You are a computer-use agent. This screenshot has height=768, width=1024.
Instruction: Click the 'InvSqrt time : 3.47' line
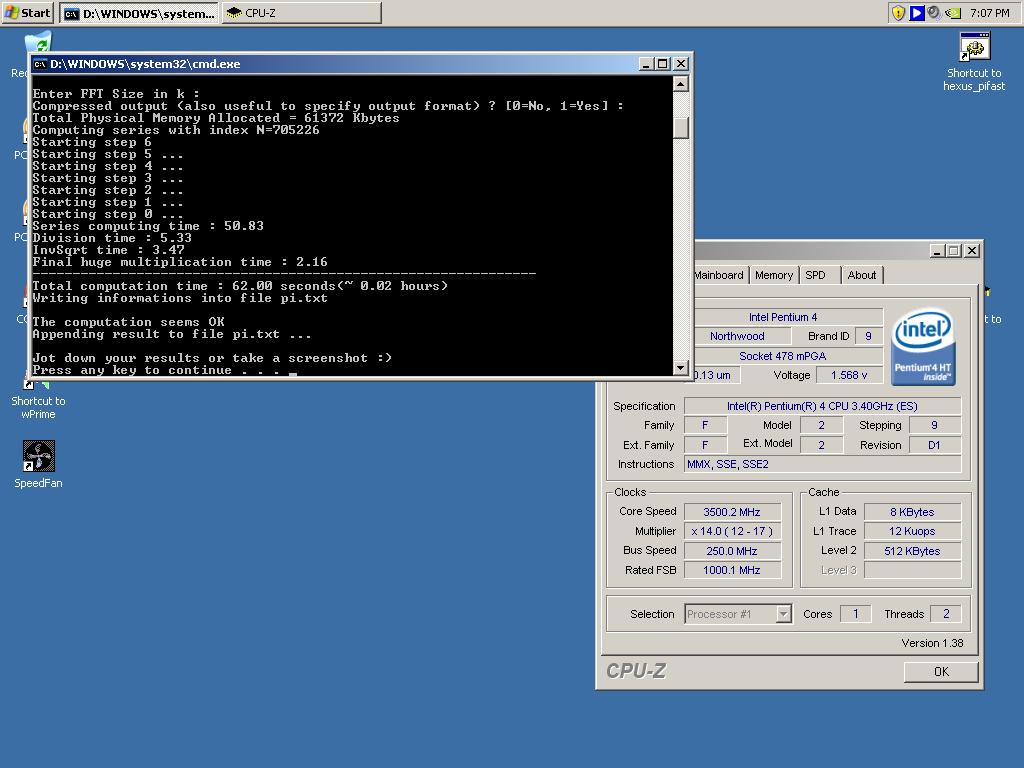pyautogui.click(x=108, y=250)
